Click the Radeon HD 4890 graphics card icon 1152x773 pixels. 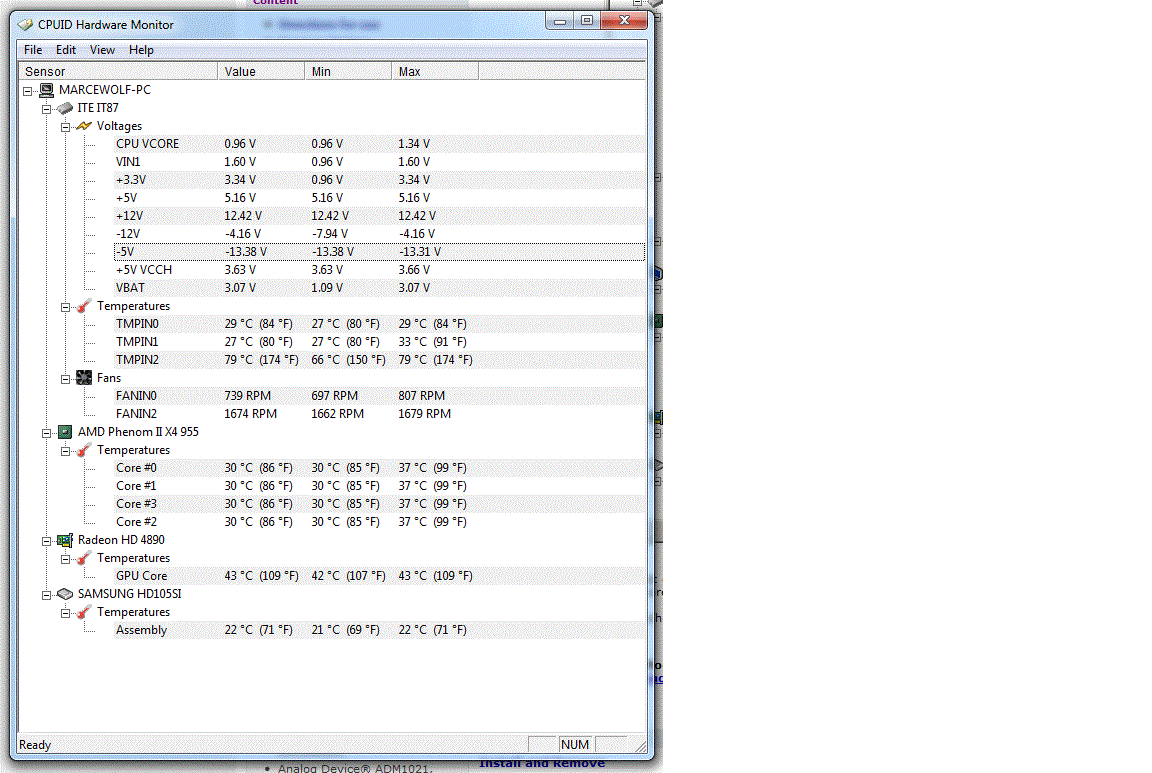point(65,540)
